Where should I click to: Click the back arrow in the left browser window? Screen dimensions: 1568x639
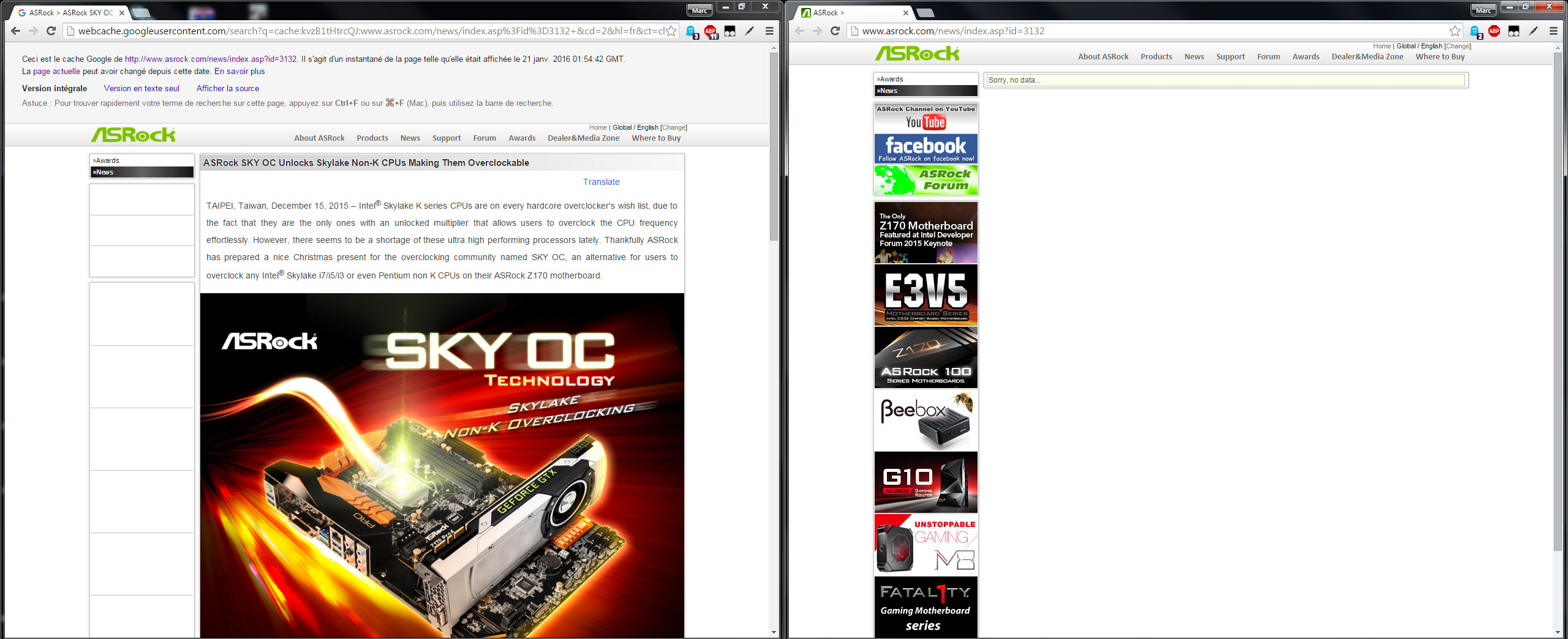pos(15,31)
